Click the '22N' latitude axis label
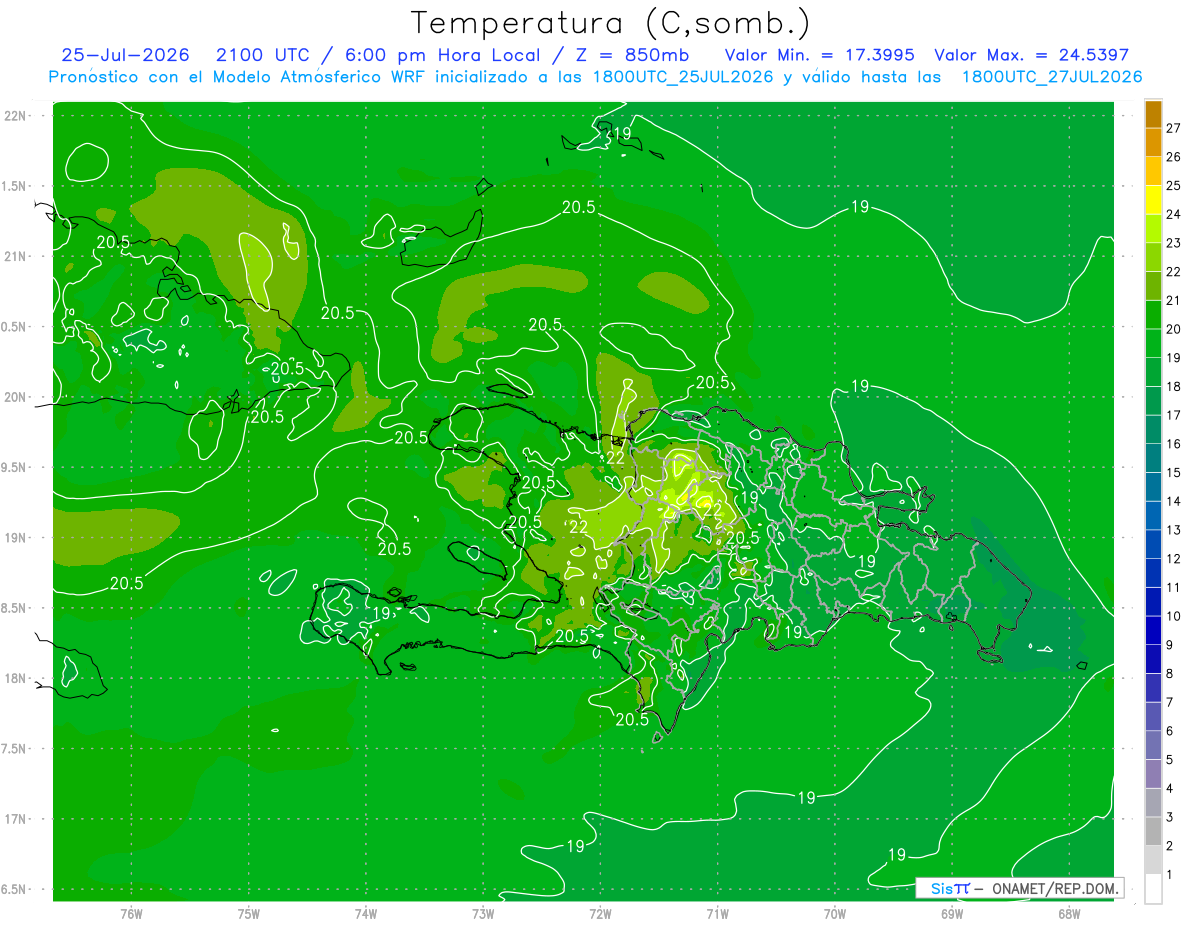The height and width of the screenshot is (927, 1200). click(15, 116)
